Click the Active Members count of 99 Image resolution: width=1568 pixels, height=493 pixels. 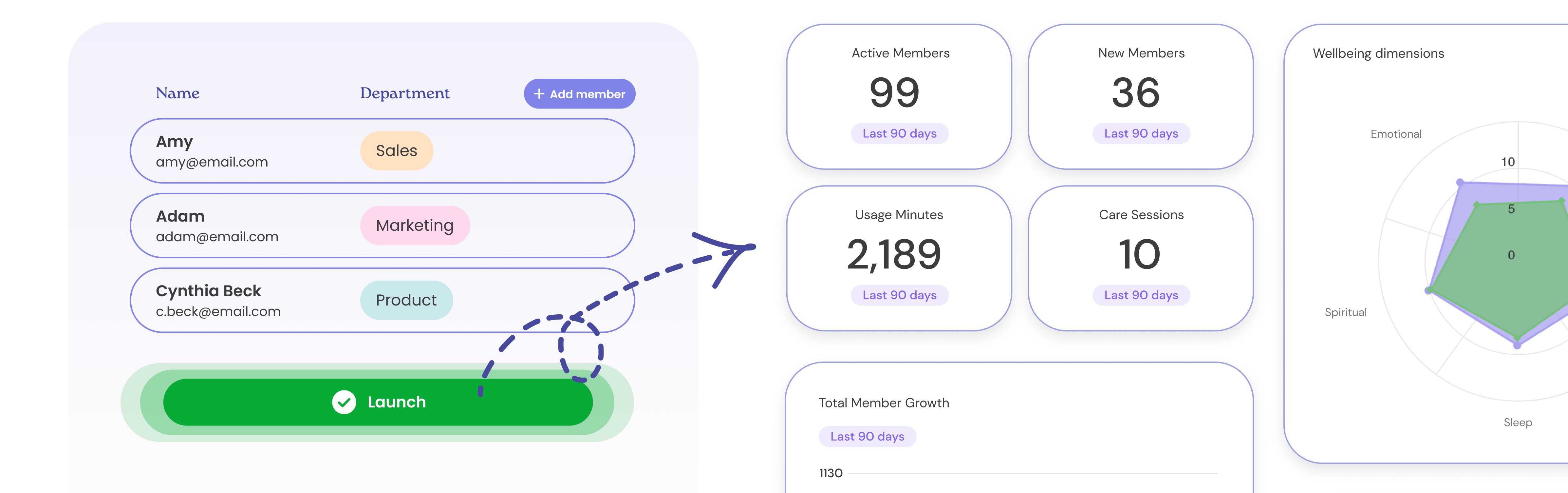point(894,93)
